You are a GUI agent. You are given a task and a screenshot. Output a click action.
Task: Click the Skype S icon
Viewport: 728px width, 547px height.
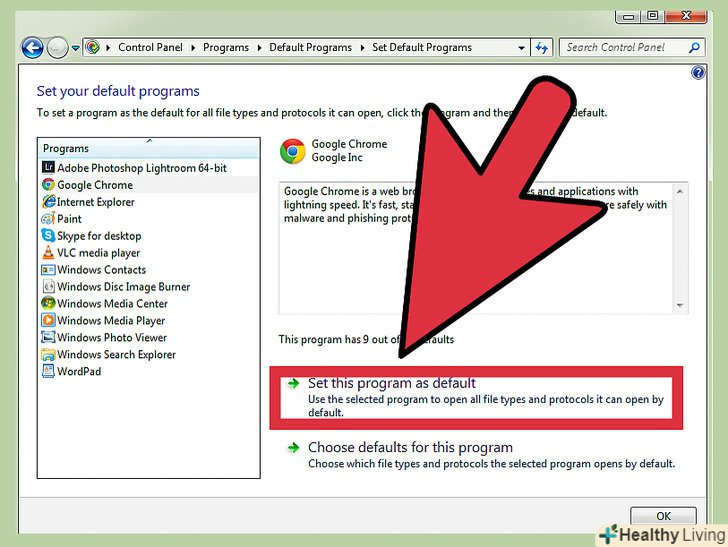48,235
